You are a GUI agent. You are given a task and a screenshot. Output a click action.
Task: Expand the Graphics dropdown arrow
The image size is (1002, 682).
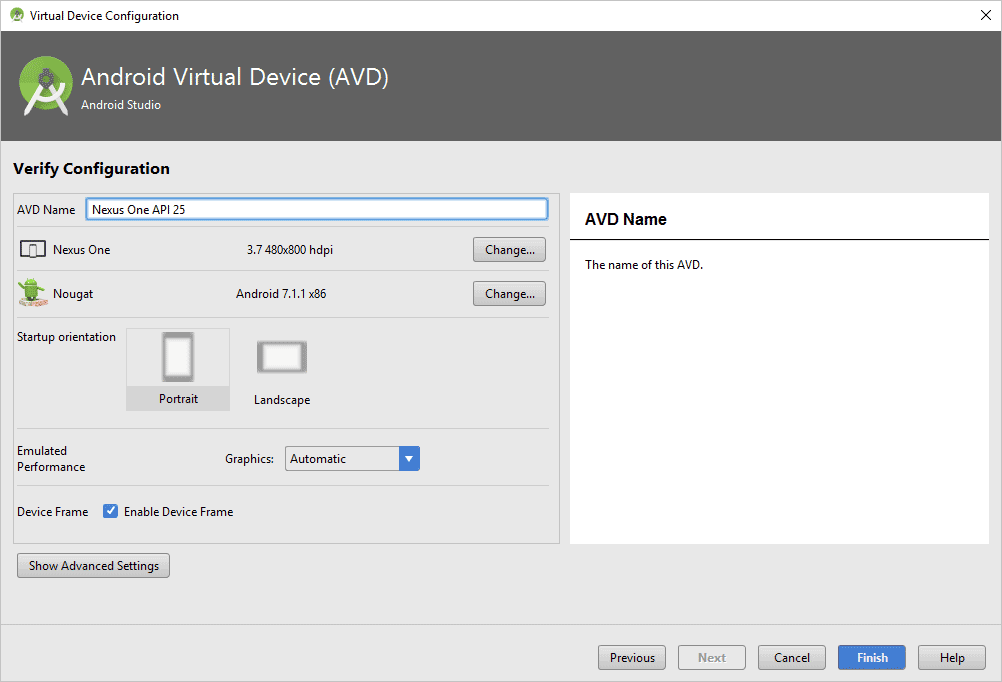(x=409, y=459)
